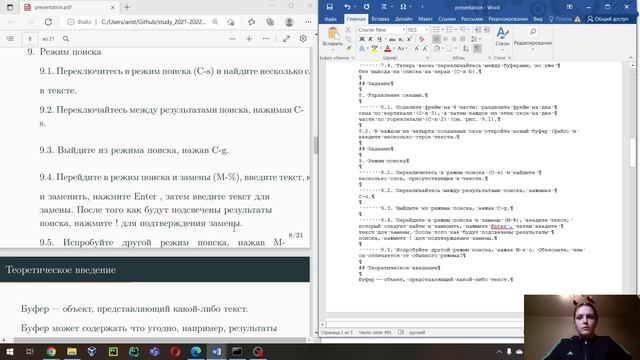640x360 pixels.
Task: Switch to the Макет ribbon tab
Action: coord(425,19)
